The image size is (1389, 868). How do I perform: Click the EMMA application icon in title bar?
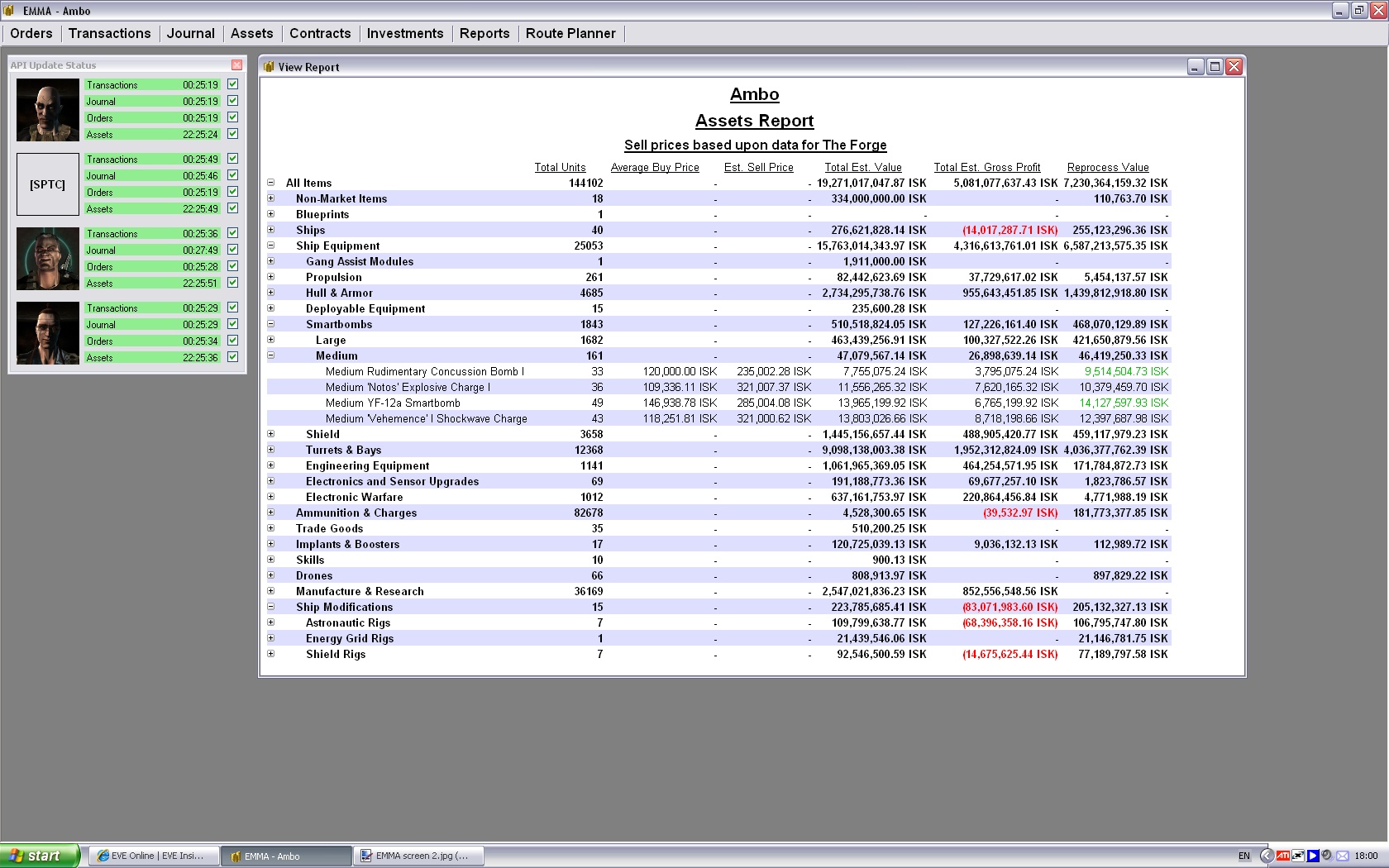[x=9, y=11]
